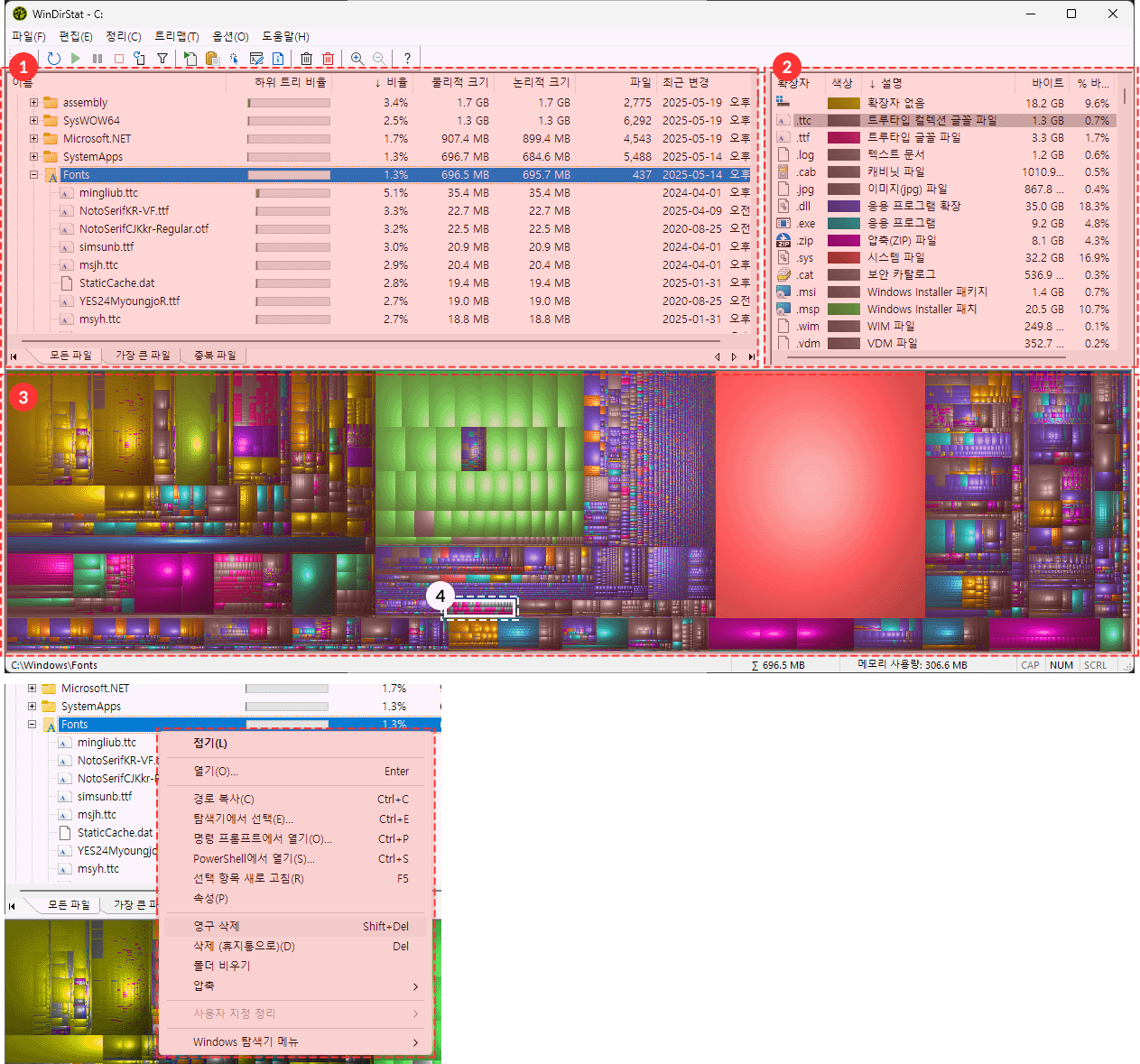Sort by the 논리적 크기 column header
Screen dimensions: 1140x1064
[x=535, y=82]
